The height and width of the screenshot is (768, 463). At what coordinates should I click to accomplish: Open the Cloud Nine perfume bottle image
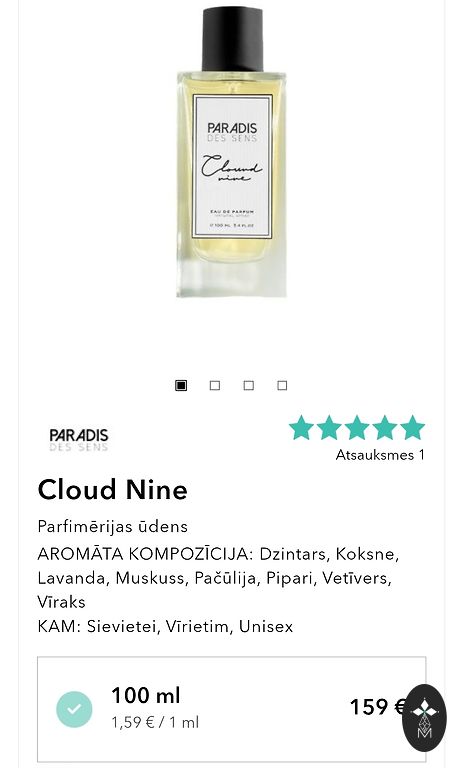(x=232, y=152)
